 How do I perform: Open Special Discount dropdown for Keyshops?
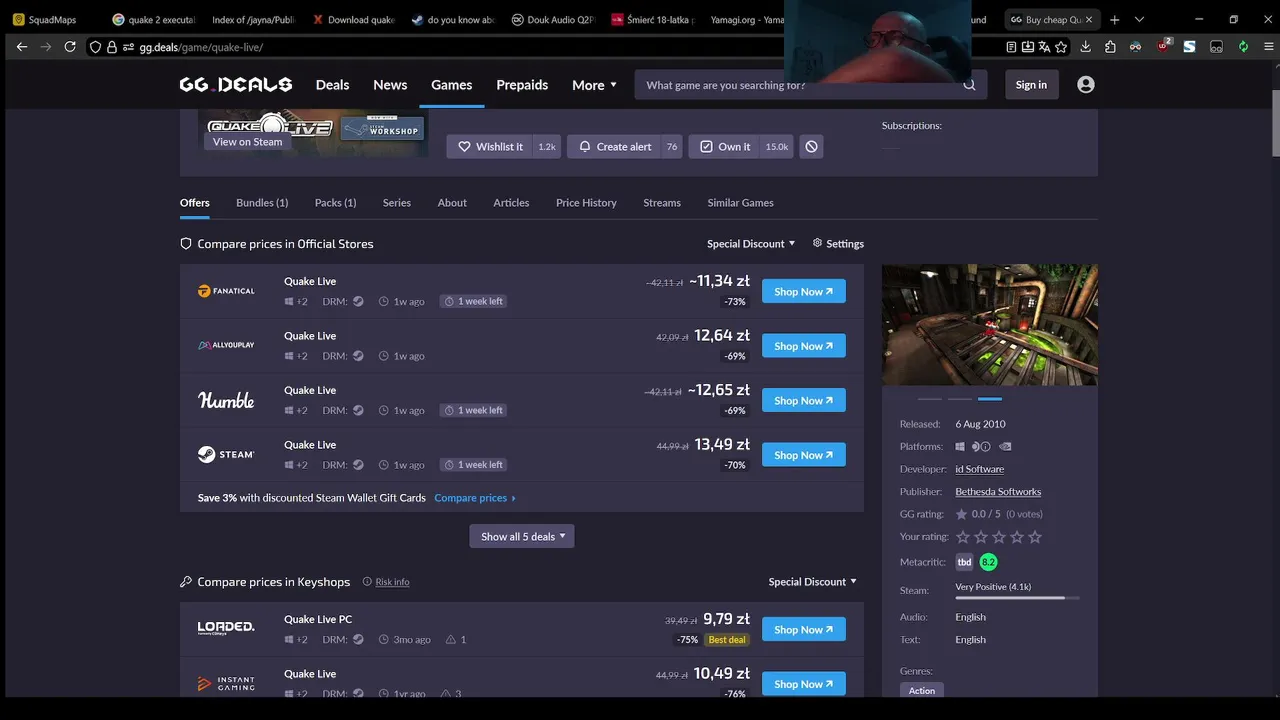[813, 582]
